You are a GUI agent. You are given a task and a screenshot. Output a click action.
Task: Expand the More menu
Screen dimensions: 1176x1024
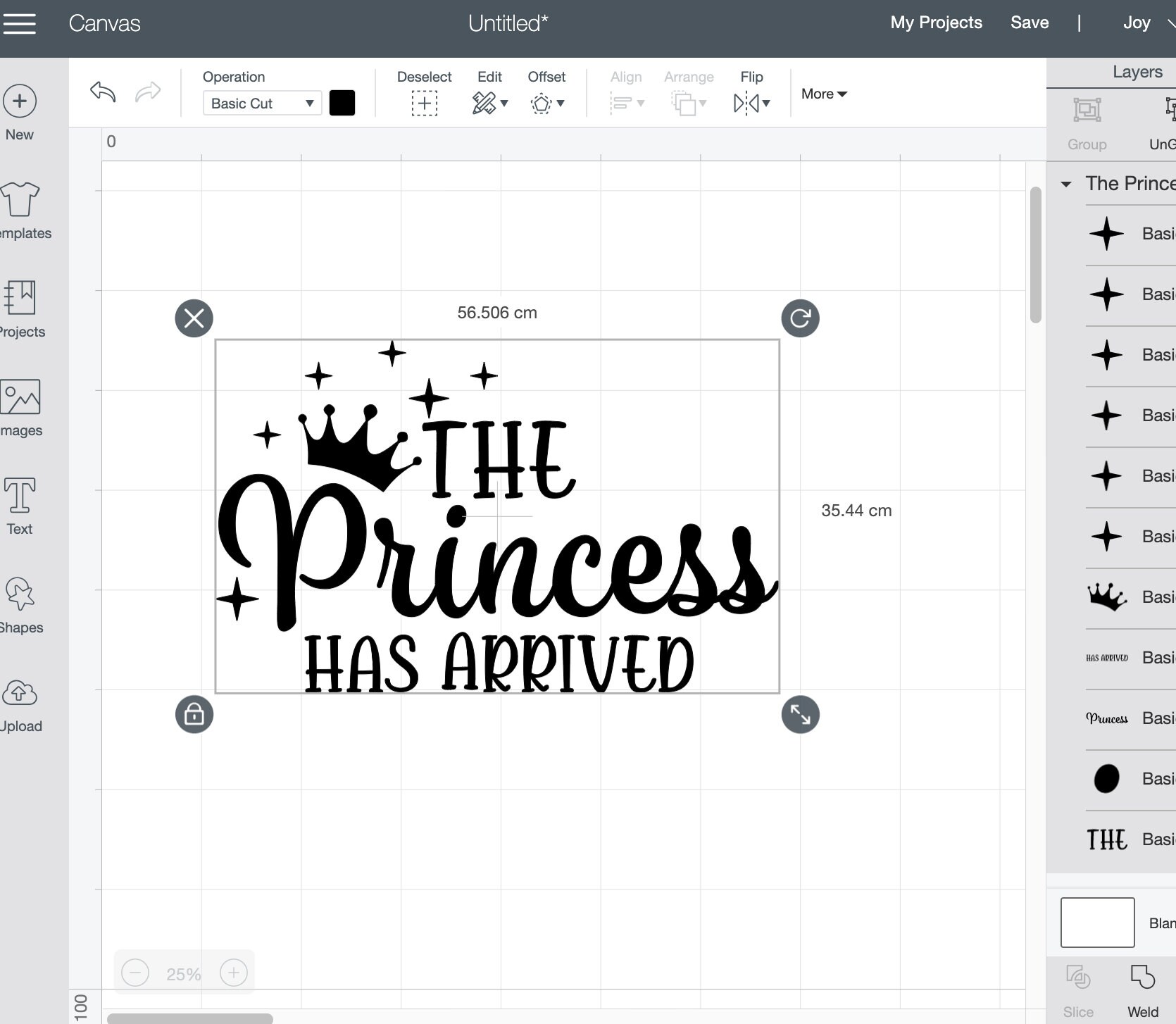(824, 94)
